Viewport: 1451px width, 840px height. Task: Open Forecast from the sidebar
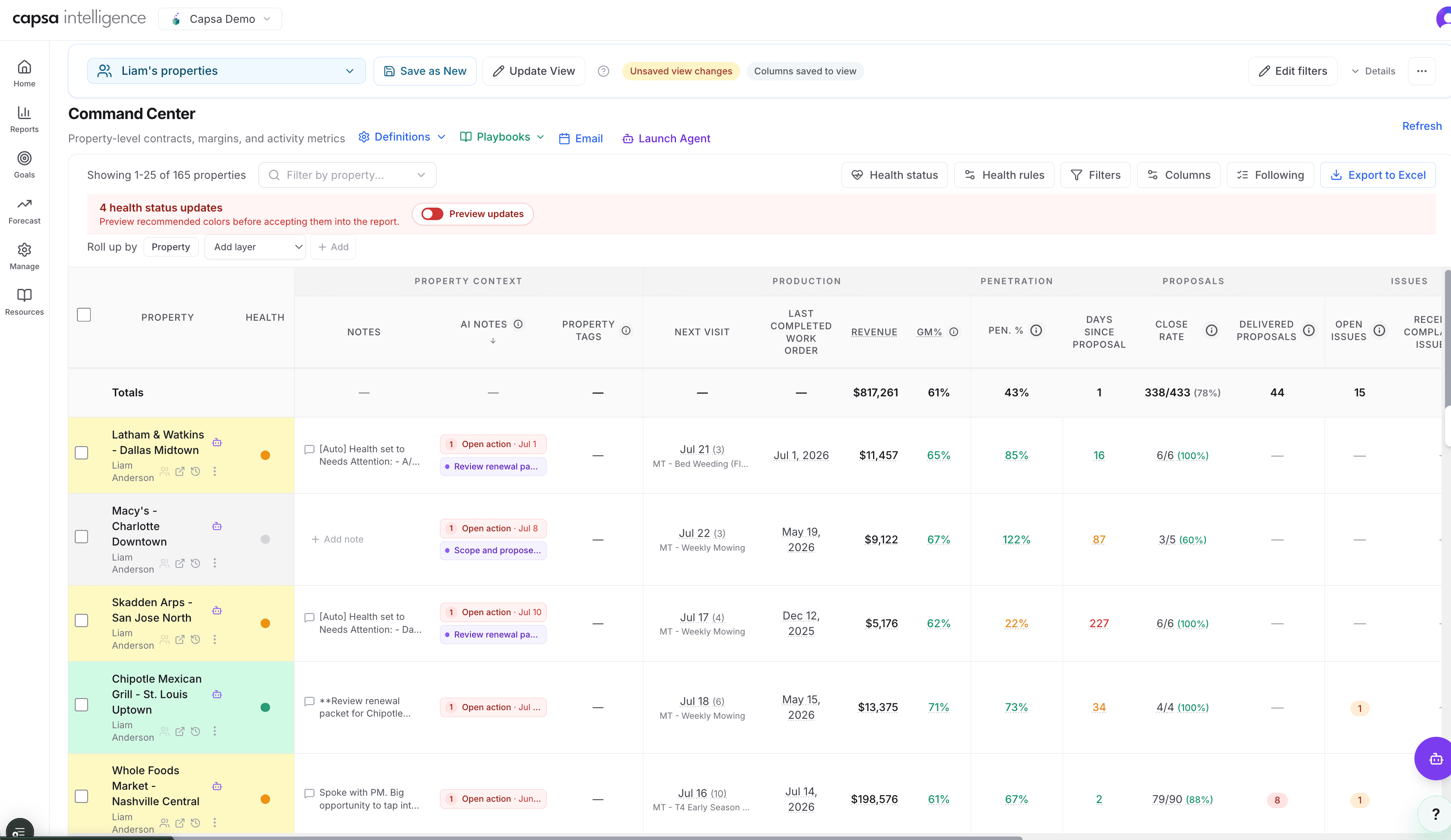tap(24, 211)
